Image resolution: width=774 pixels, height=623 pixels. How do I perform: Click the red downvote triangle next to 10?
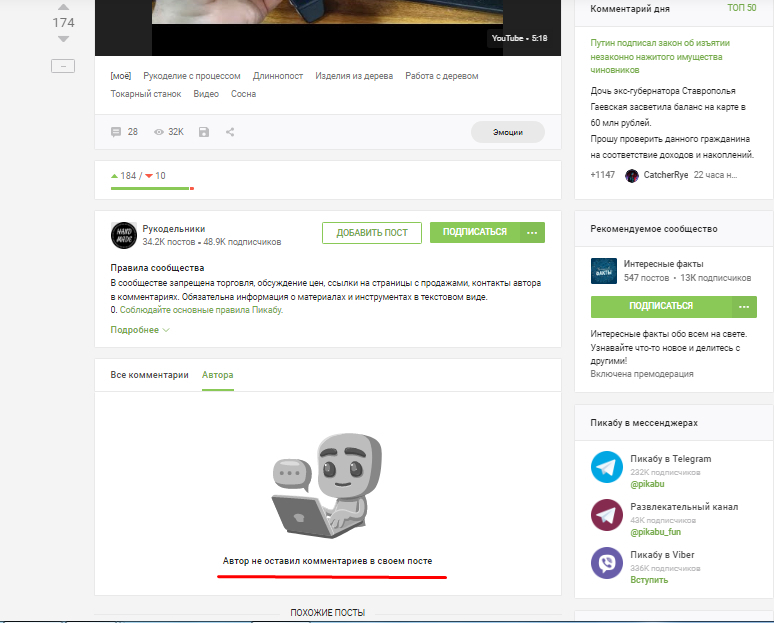coord(149,176)
